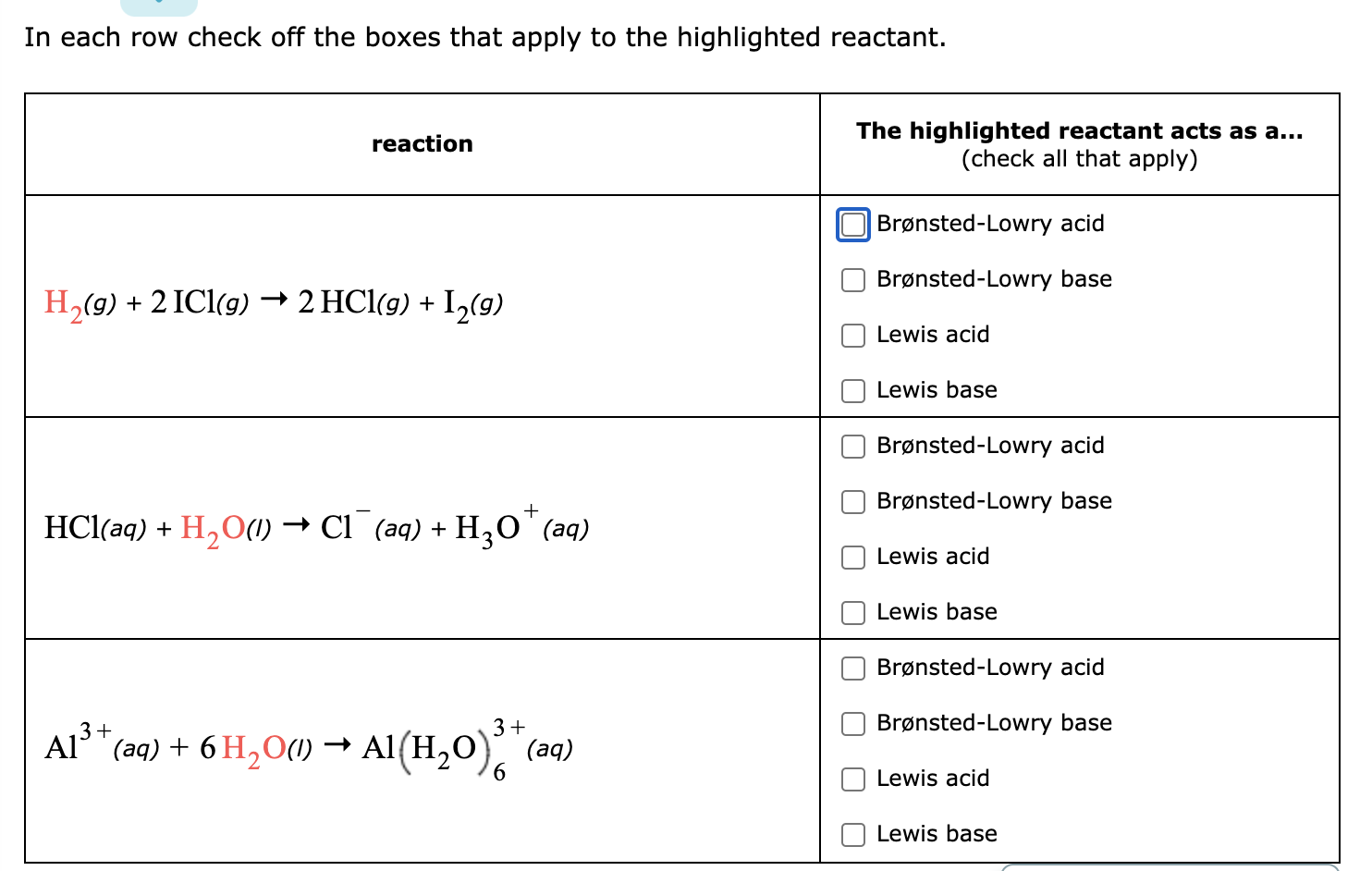Click the highlighted H₂ reactant formula

tap(61, 302)
